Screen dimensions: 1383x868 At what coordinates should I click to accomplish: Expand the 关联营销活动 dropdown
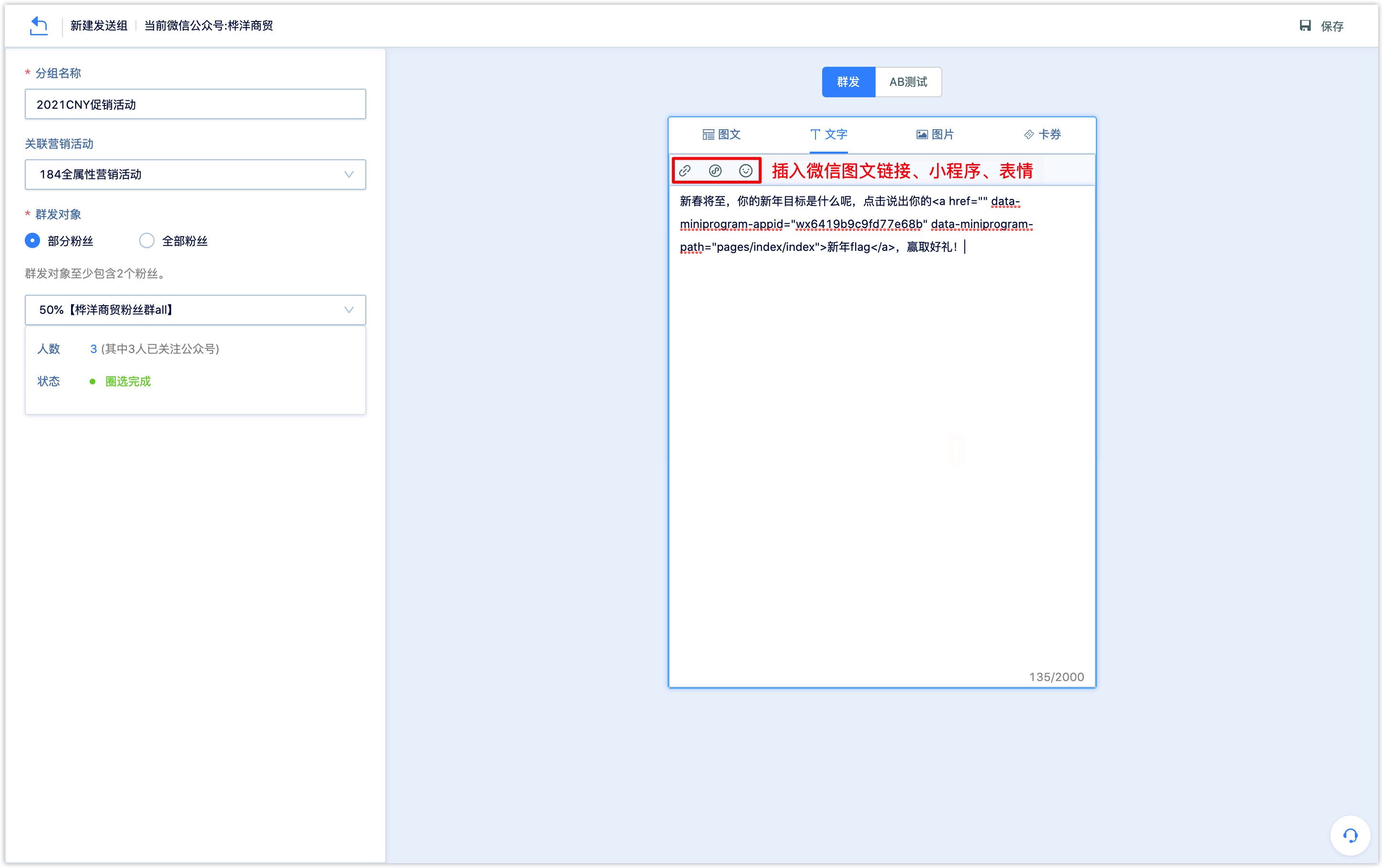[x=195, y=175]
